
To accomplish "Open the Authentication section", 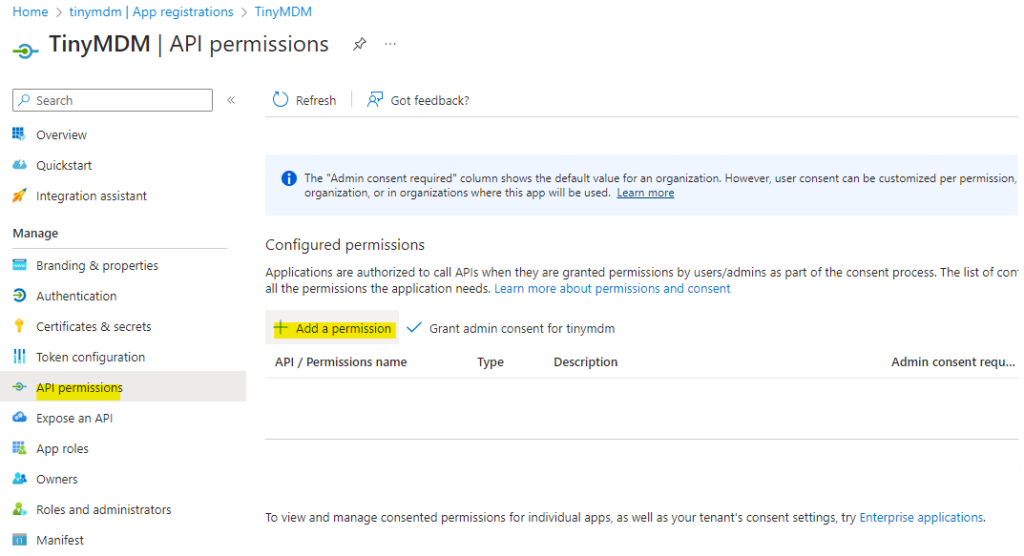I will click(x=76, y=296).
